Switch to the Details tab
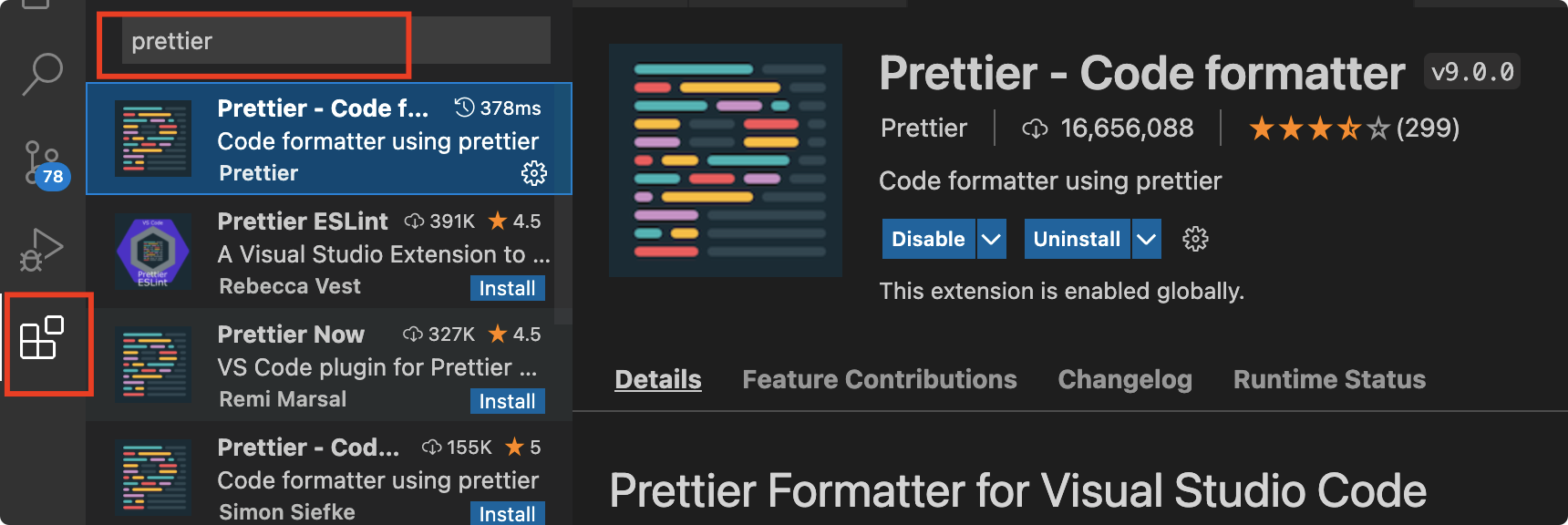 (658, 379)
